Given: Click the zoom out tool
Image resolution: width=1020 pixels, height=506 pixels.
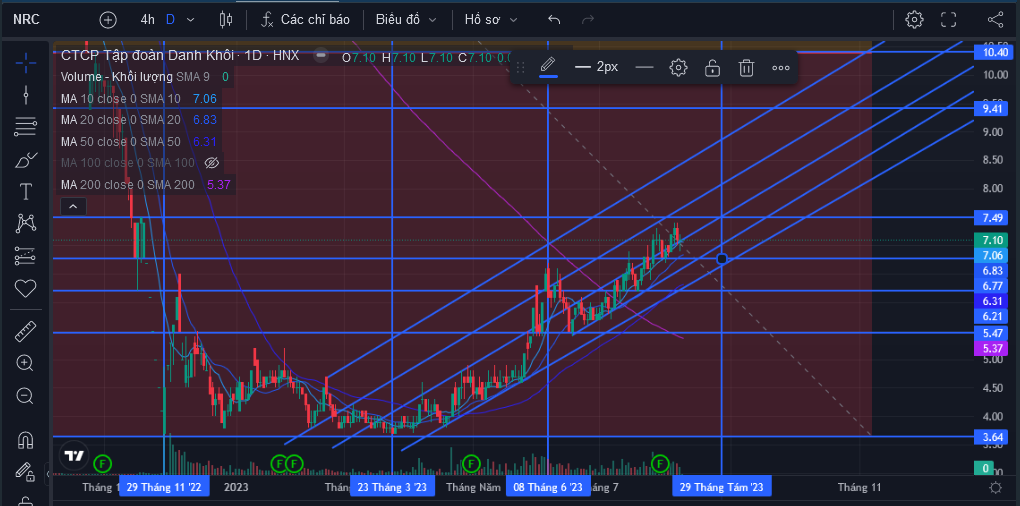Looking at the screenshot, I should 25,395.
